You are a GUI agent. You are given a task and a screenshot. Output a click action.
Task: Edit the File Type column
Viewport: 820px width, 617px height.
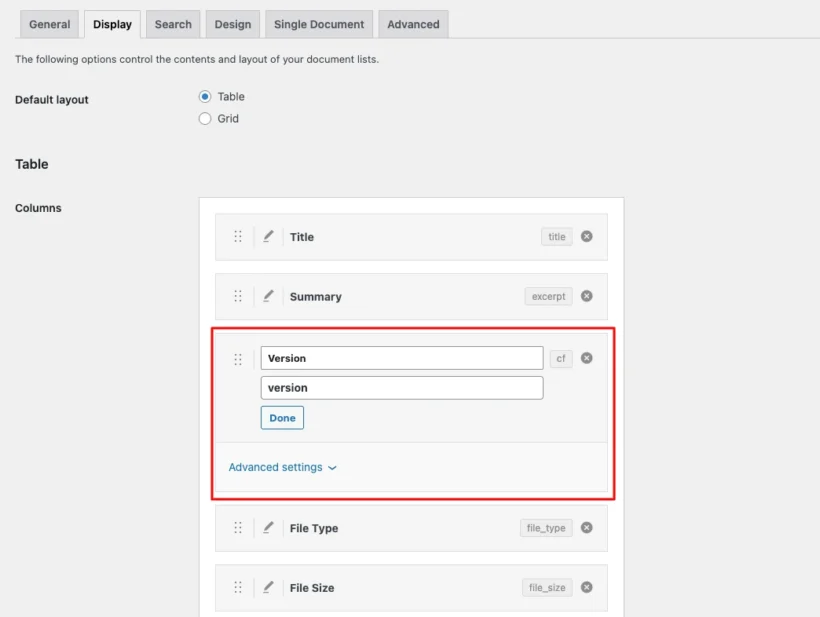(x=268, y=528)
